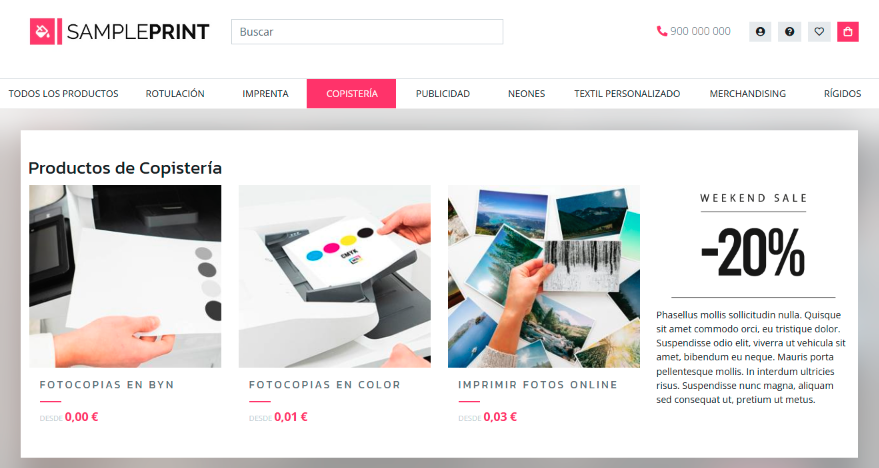Viewport: 879px width, 468px height.
Task: Open the user account icon
Action: point(760,32)
